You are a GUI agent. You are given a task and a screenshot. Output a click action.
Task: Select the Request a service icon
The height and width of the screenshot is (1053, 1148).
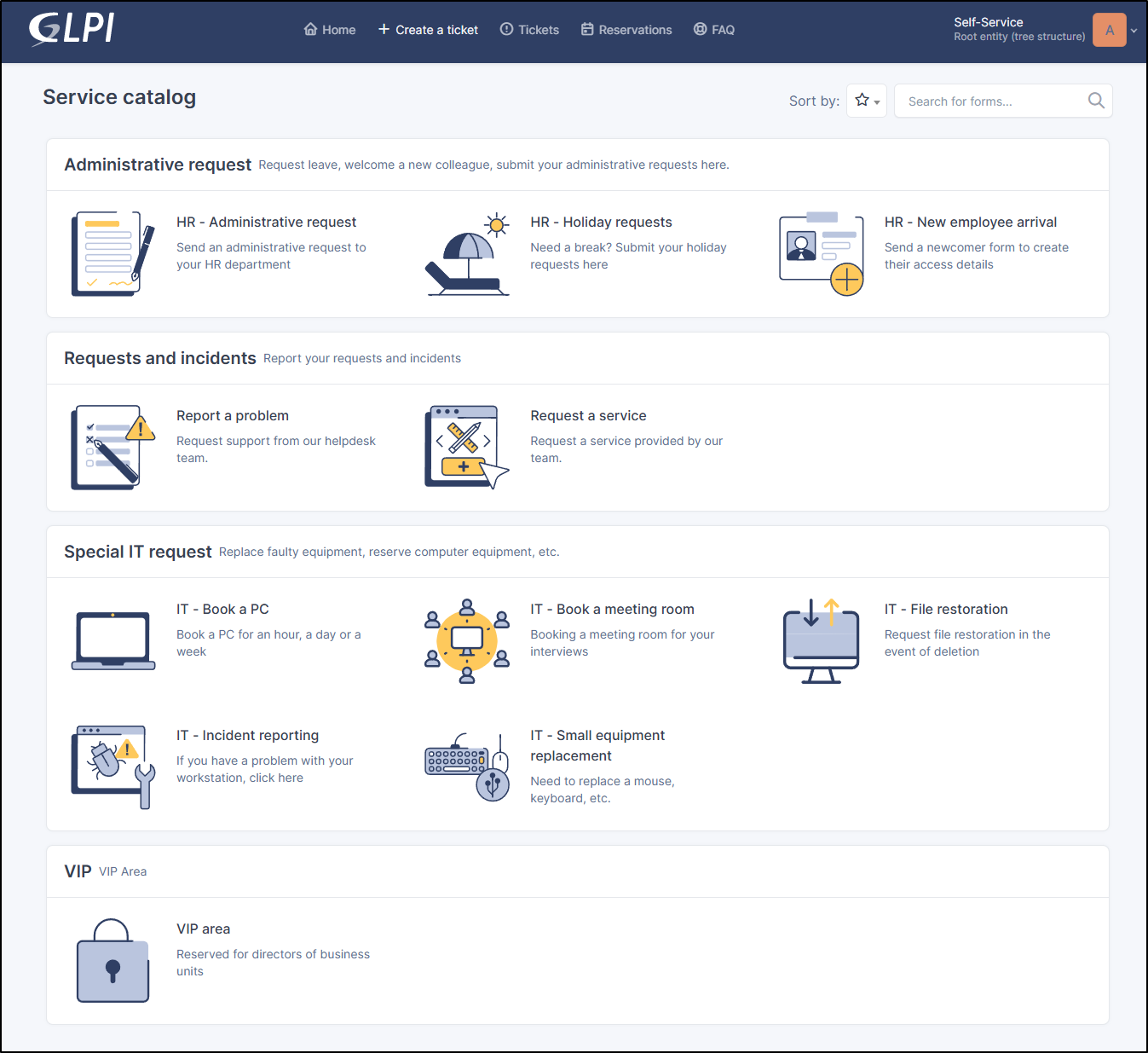tap(466, 447)
